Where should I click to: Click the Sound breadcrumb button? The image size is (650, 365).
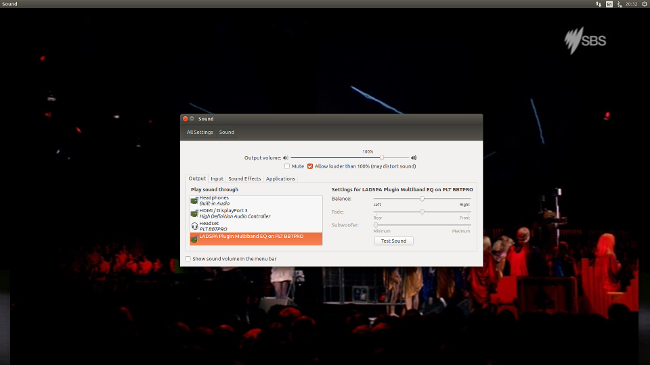tap(226, 132)
